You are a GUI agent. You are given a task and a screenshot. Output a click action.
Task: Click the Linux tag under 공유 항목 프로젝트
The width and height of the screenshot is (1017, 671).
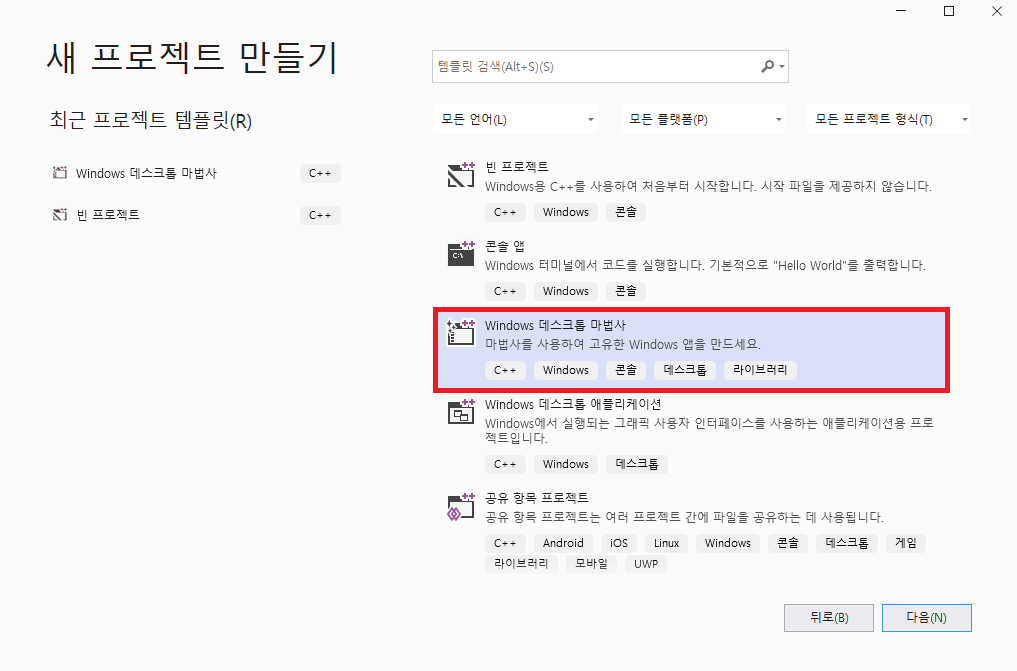pos(666,543)
